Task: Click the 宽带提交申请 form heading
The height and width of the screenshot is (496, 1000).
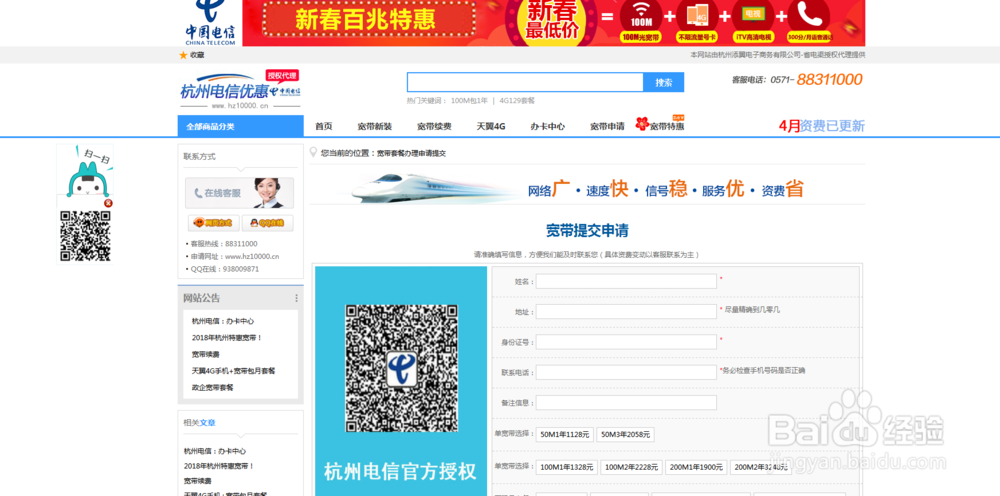Action: 587,231
